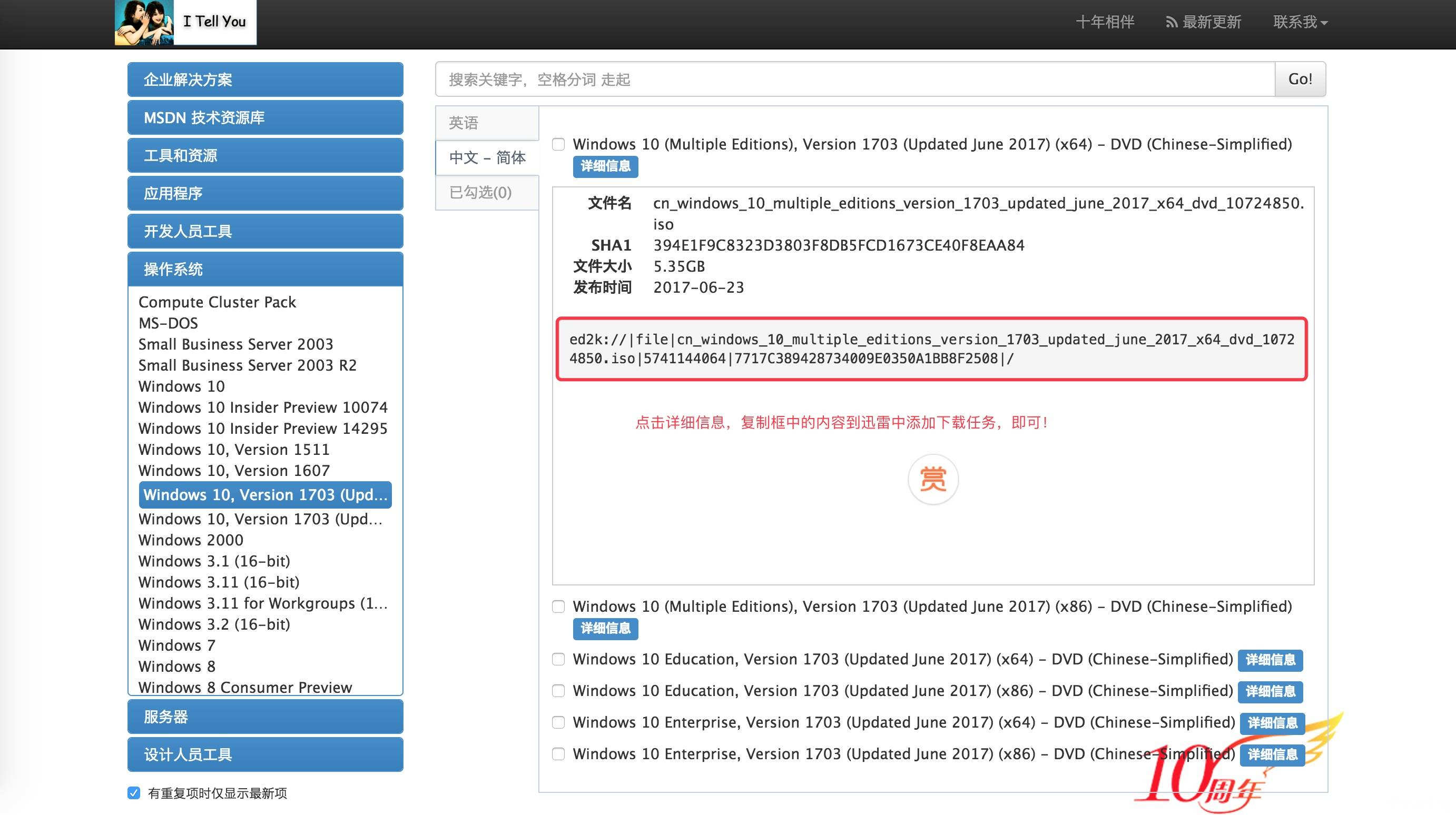Collapse the 操作系统 category panel
The image size is (1456, 815).
(265, 269)
